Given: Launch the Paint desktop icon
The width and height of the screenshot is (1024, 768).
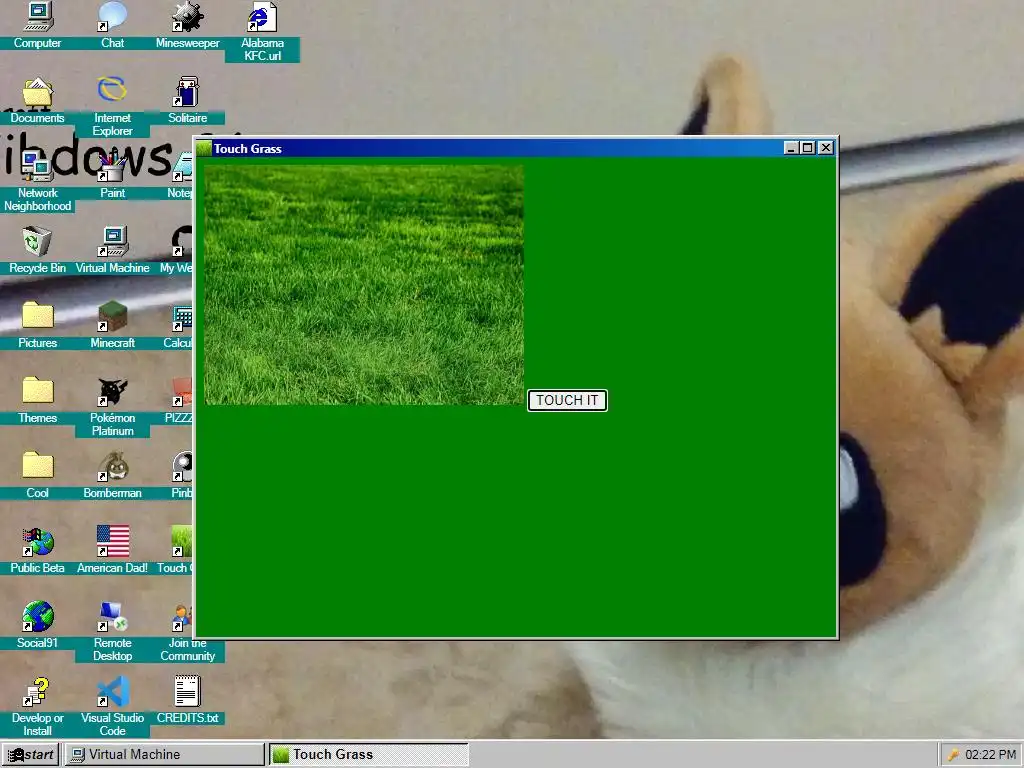Looking at the screenshot, I should coord(112,175).
